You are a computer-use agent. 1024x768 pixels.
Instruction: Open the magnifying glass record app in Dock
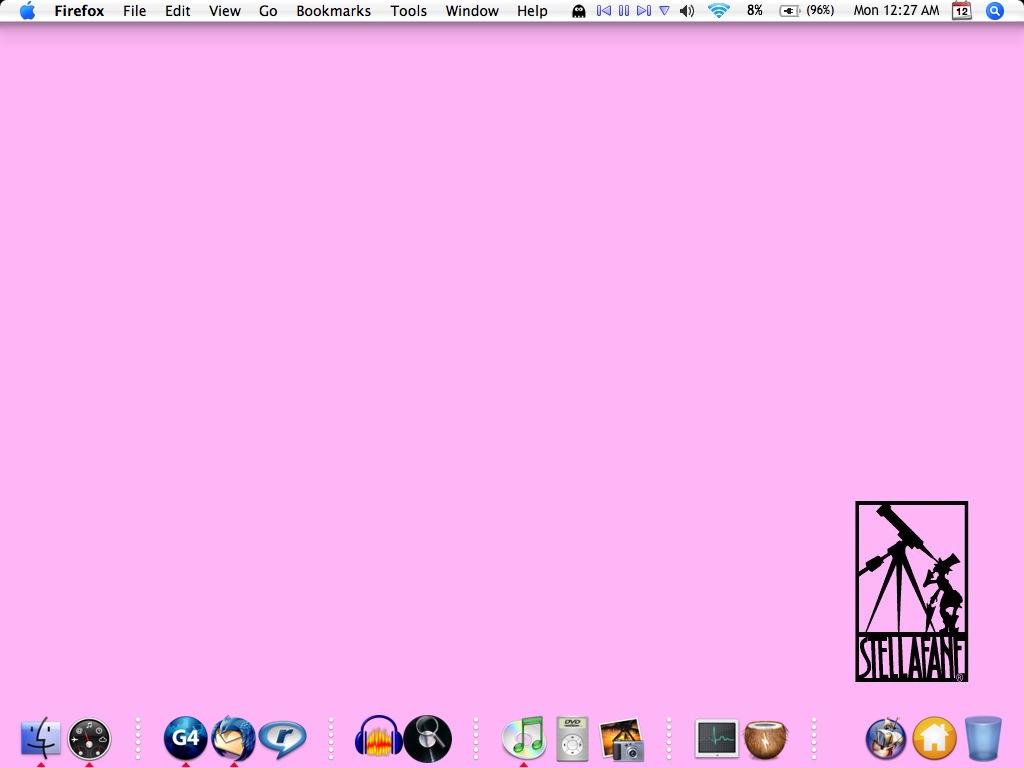tap(427, 739)
